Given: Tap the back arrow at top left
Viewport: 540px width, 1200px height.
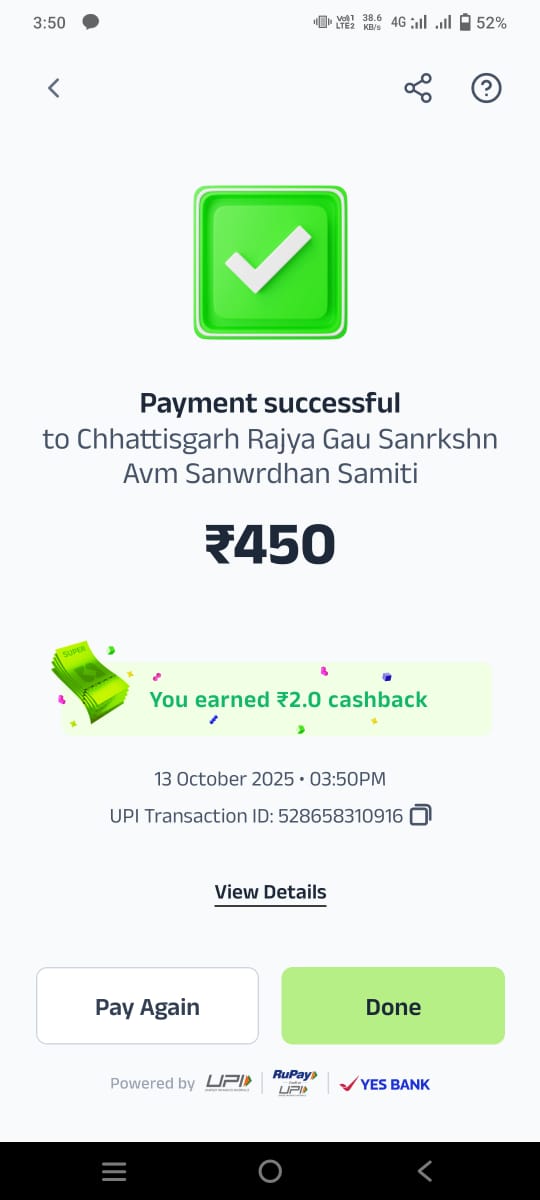Looking at the screenshot, I should tap(54, 88).
